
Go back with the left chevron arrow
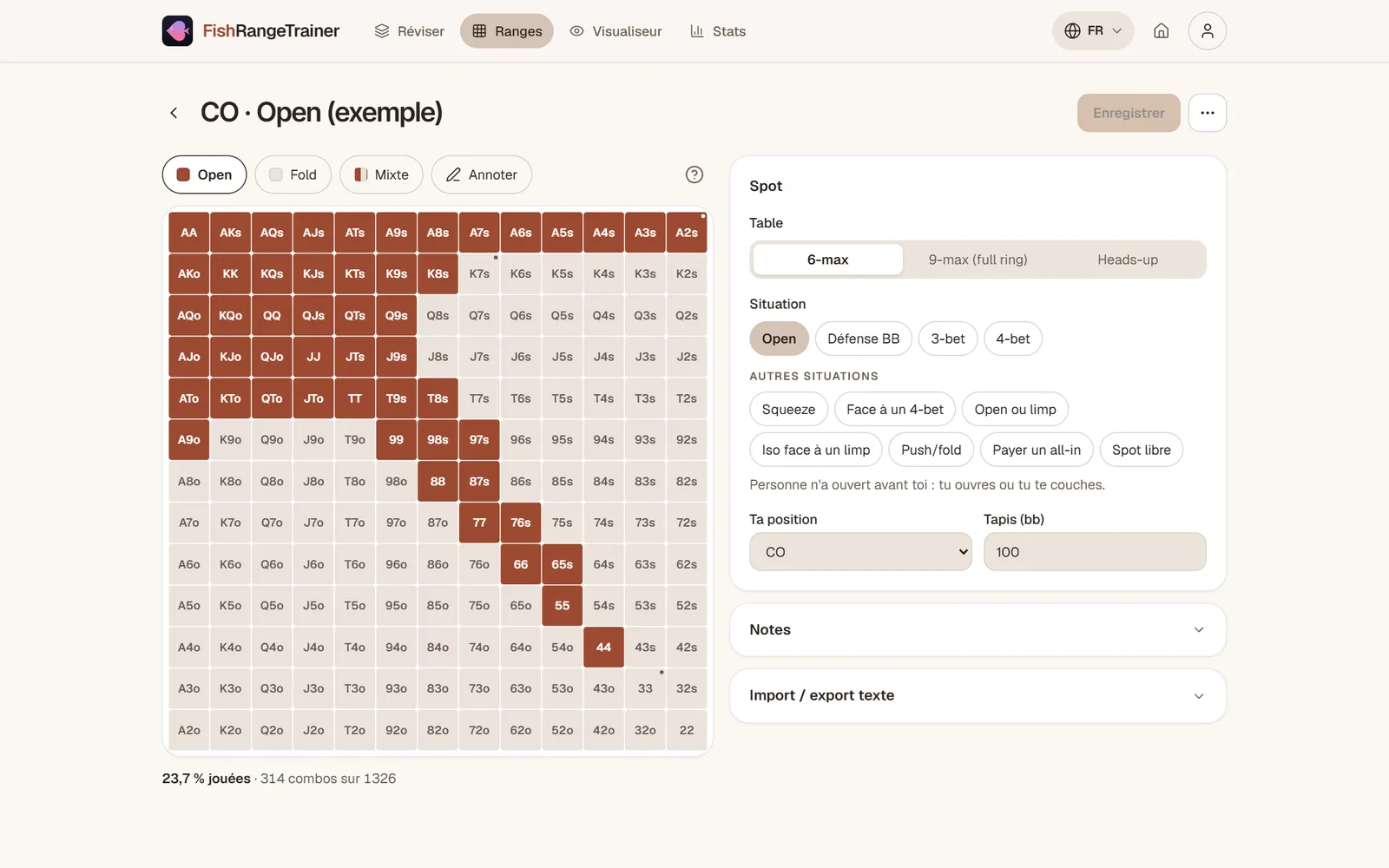(x=174, y=113)
